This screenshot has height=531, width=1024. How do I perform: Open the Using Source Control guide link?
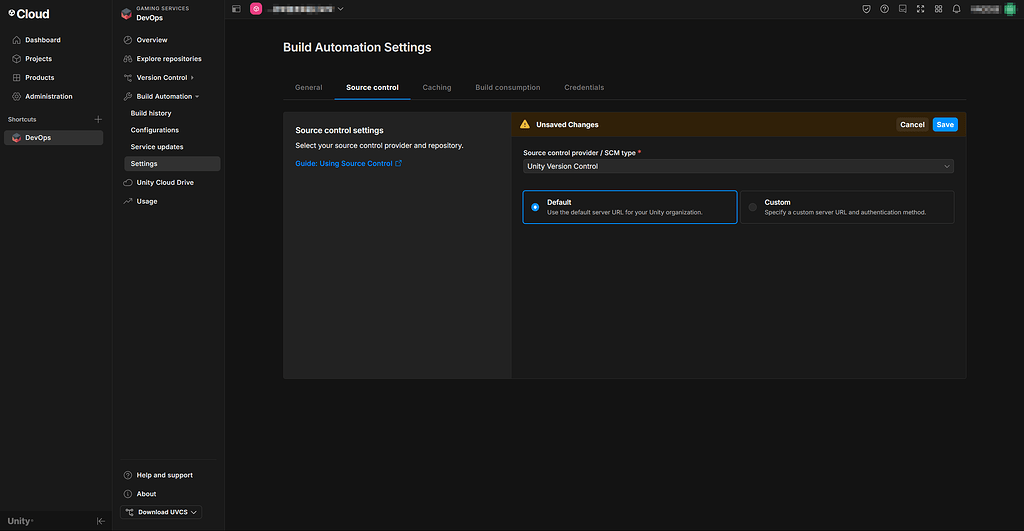[x=348, y=163]
